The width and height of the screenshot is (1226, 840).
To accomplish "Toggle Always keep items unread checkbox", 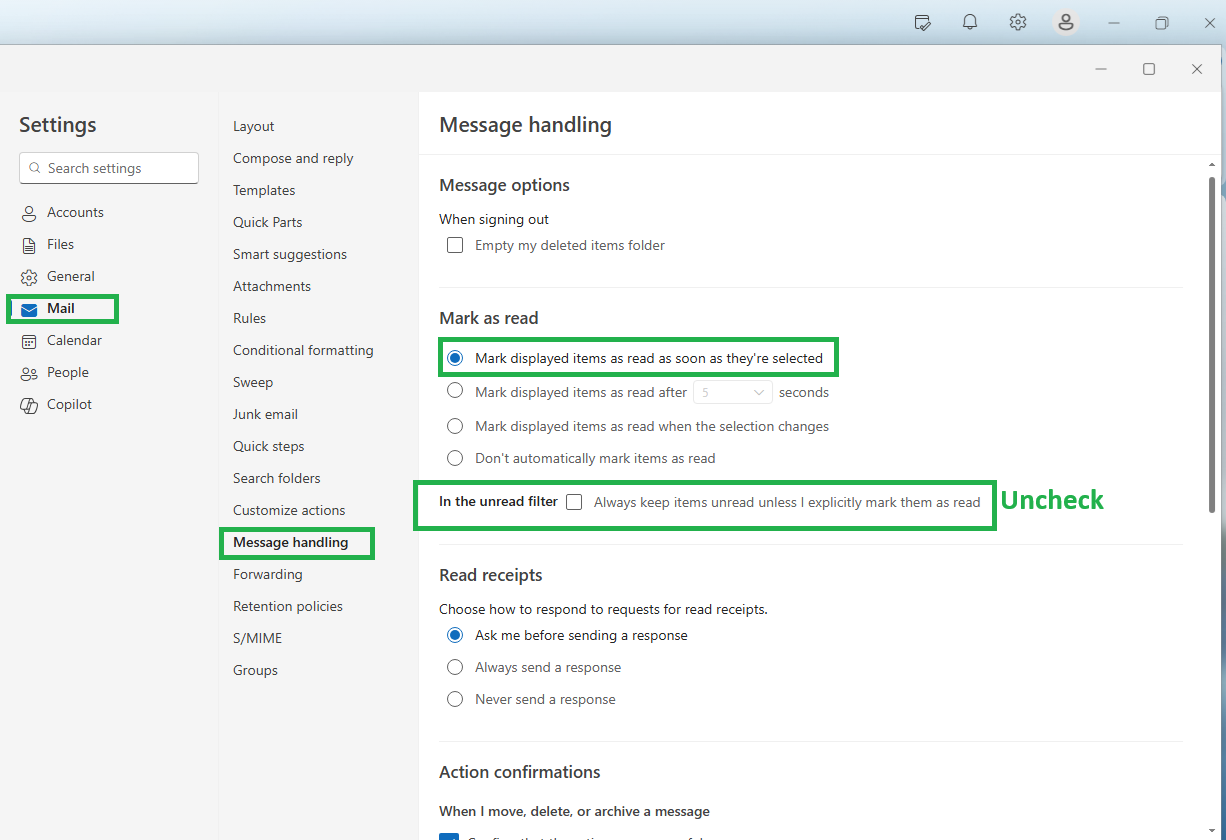I will [574, 502].
